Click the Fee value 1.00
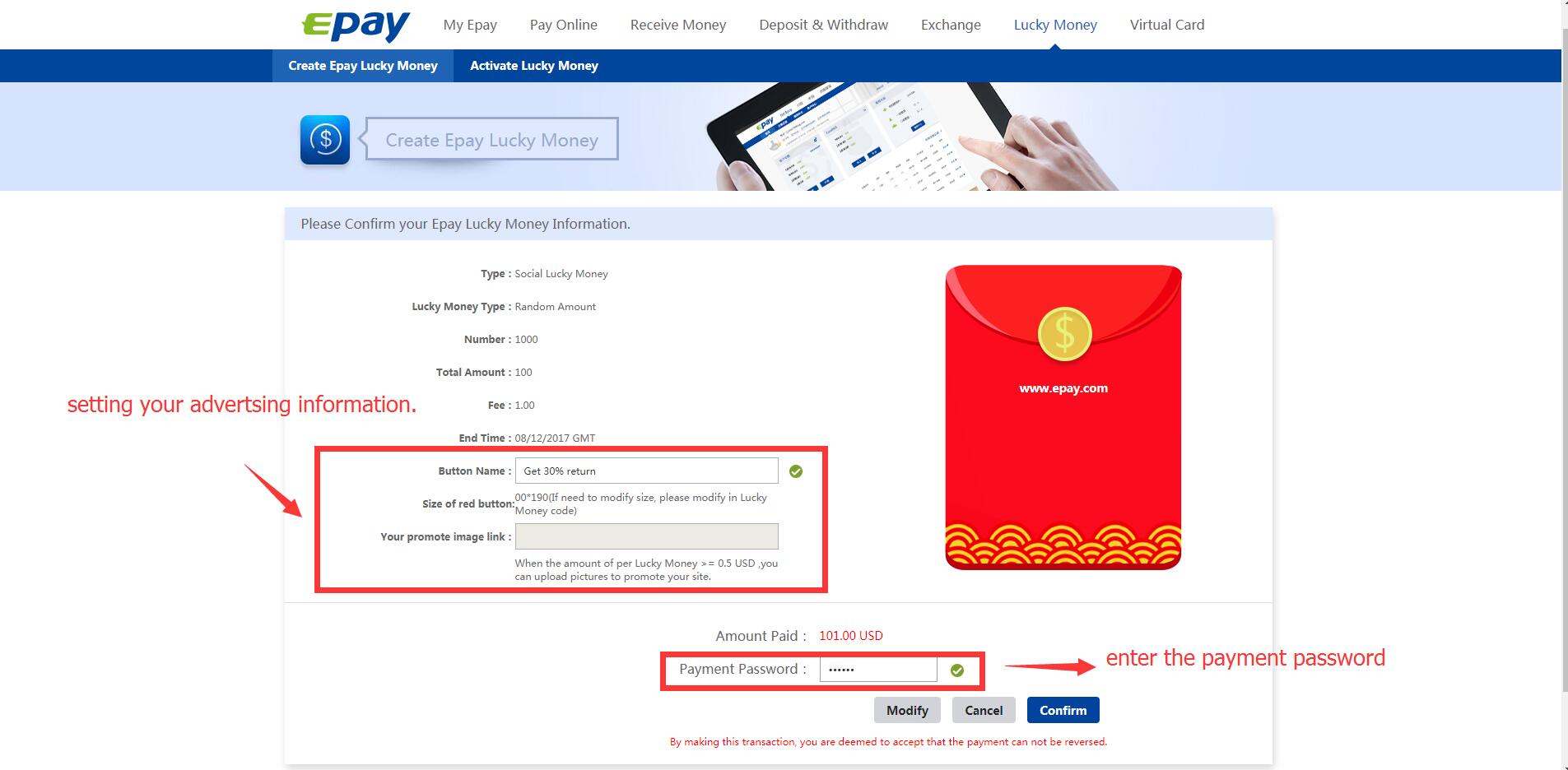Image resolution: width=1568 pixels, height=770 pixels. pyautogui.click(x=524, y=406)
